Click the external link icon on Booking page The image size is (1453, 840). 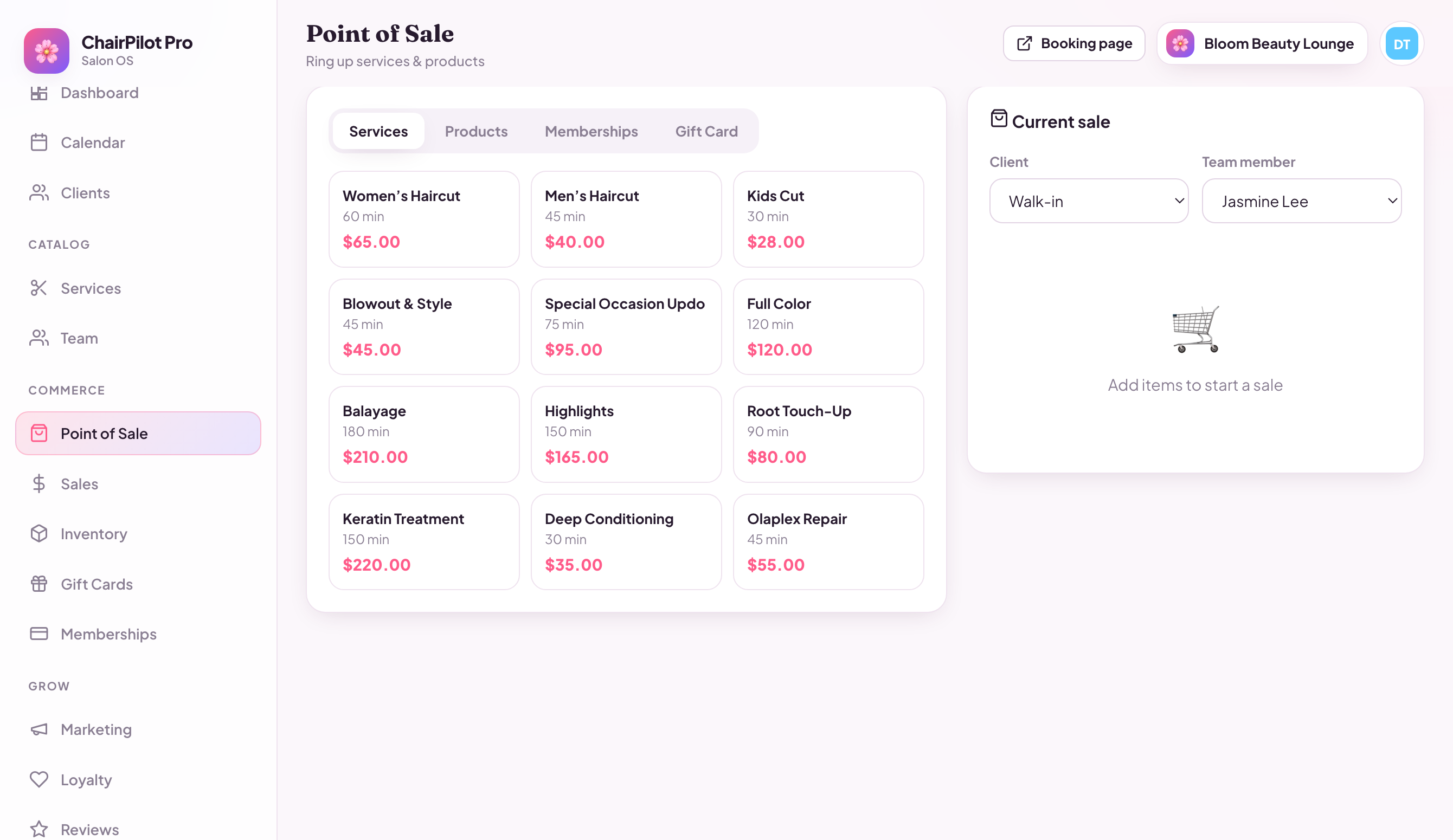coord(1024,44)
